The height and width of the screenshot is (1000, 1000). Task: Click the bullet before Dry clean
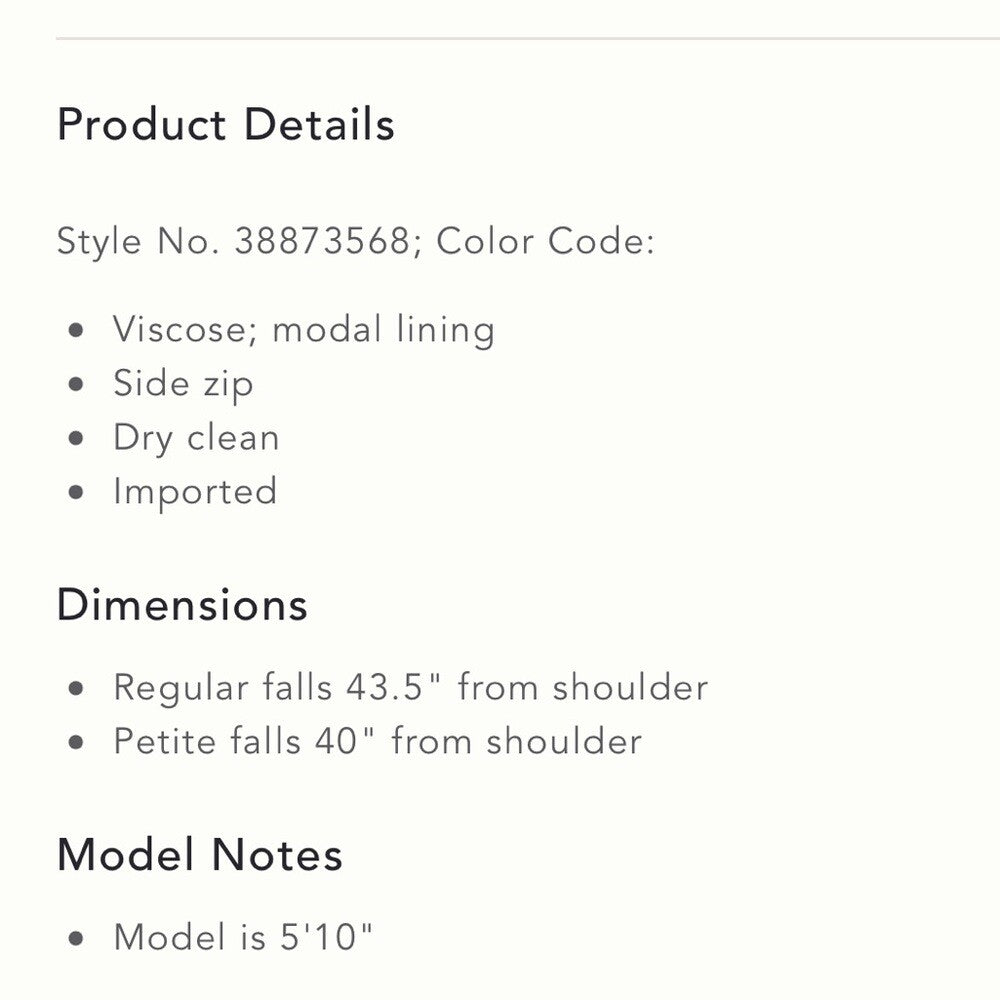(76, 439)
